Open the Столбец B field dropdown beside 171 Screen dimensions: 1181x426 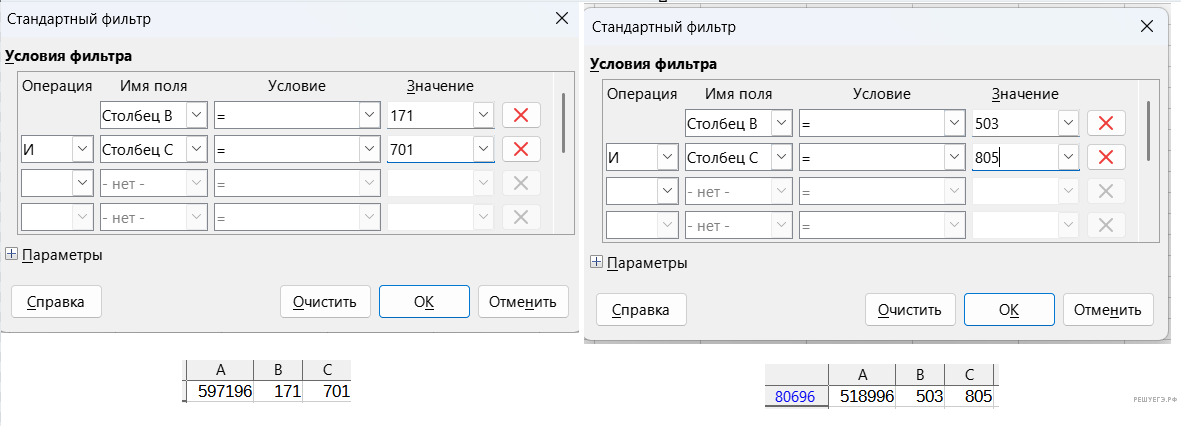coord(196,115)
